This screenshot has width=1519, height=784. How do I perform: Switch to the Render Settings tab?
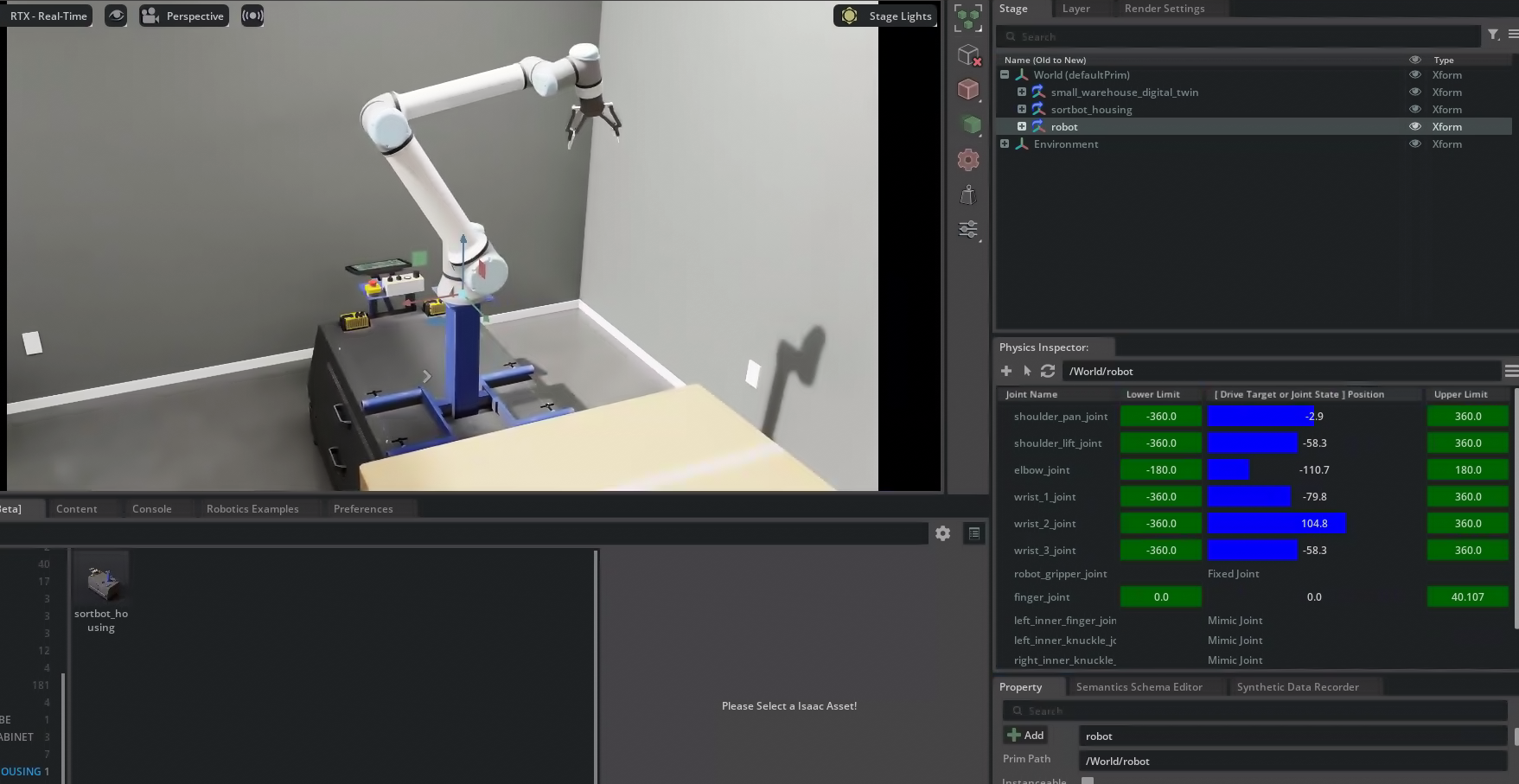tap(1164, 9)
